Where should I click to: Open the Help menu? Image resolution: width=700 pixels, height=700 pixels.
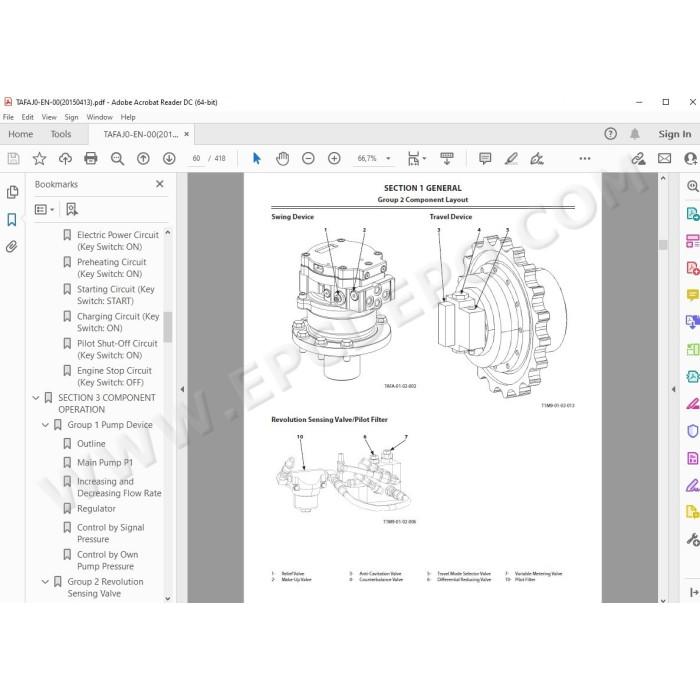click(128, 117)
